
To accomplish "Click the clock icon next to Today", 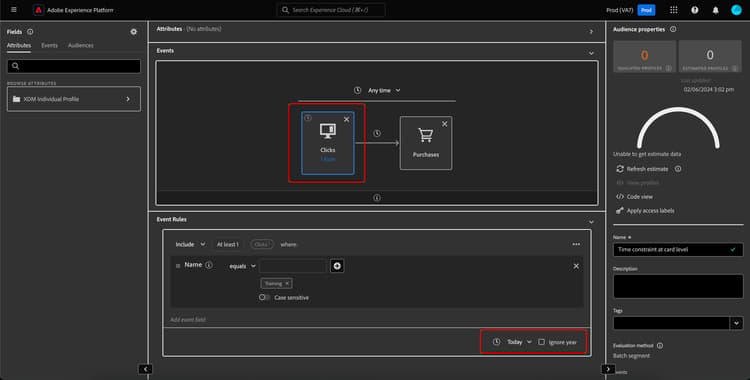I will point(496,342).
